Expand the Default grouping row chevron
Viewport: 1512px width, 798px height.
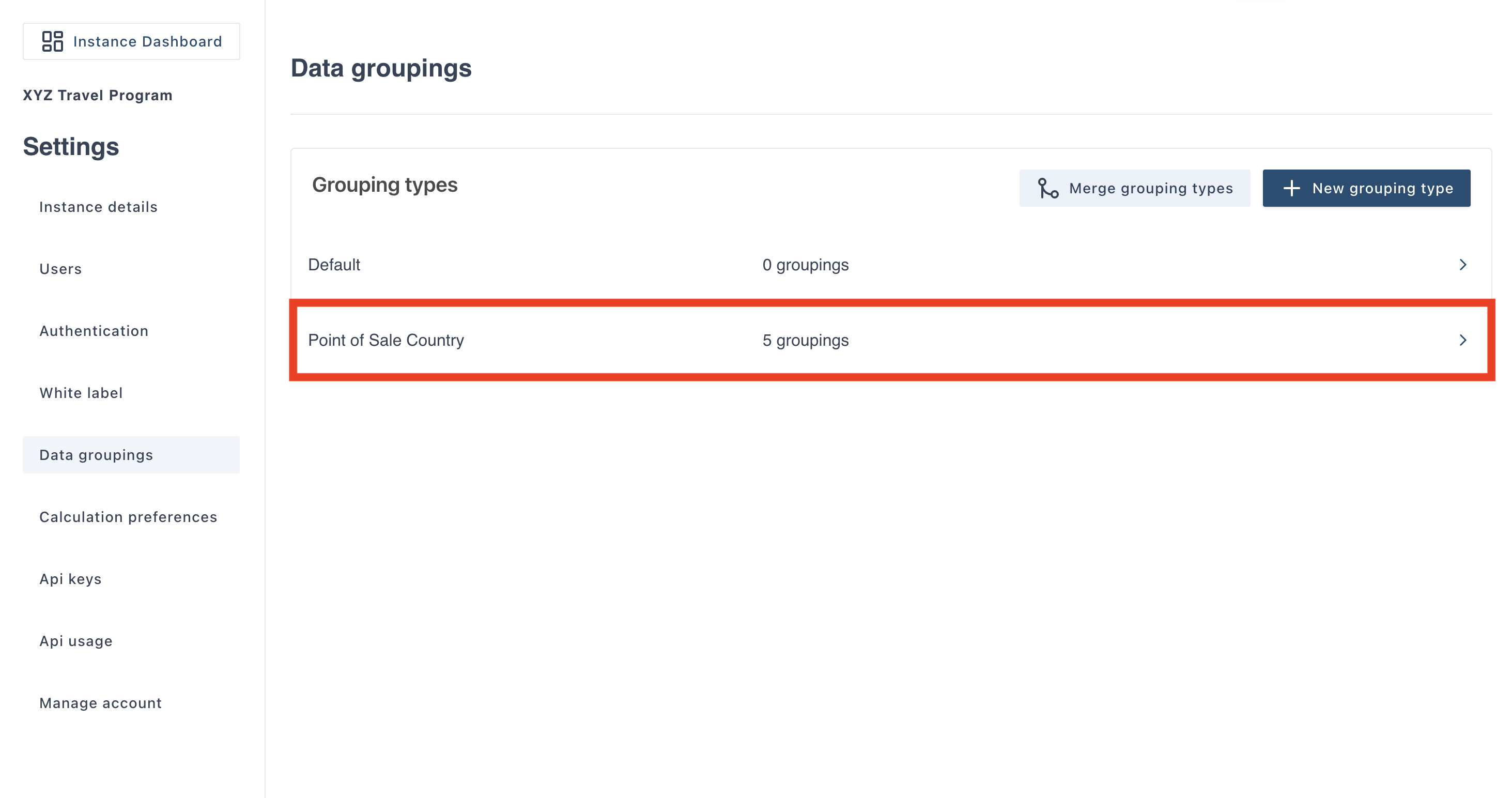point(1463,265)
